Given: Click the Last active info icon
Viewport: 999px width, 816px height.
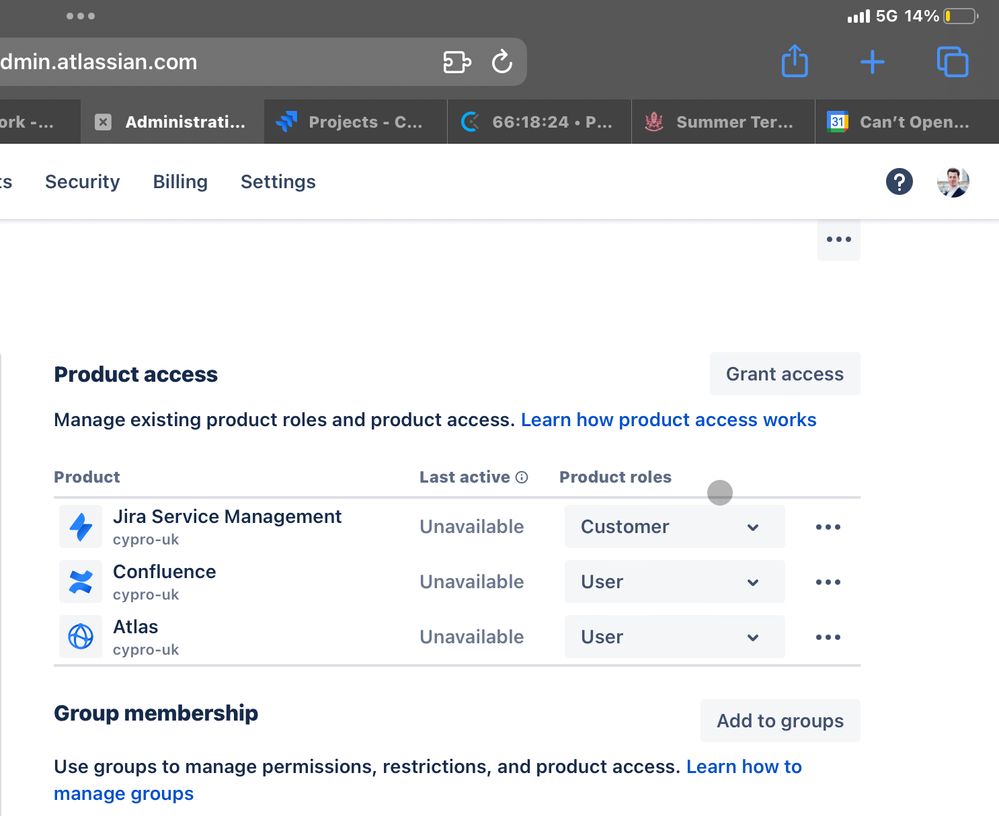Looking at the screenshot, I should click(522, 477).
